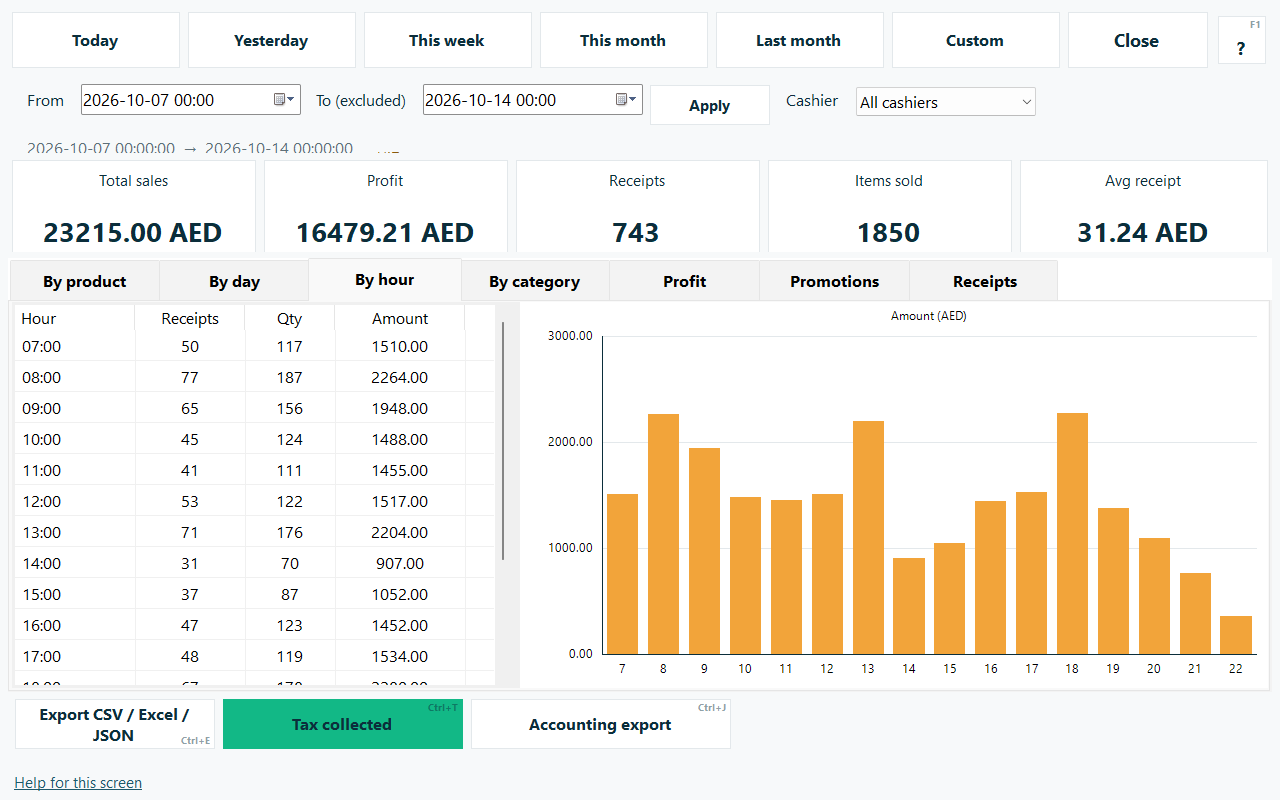Close the report screen
Screen dimensions: 1280x800
1138,40
